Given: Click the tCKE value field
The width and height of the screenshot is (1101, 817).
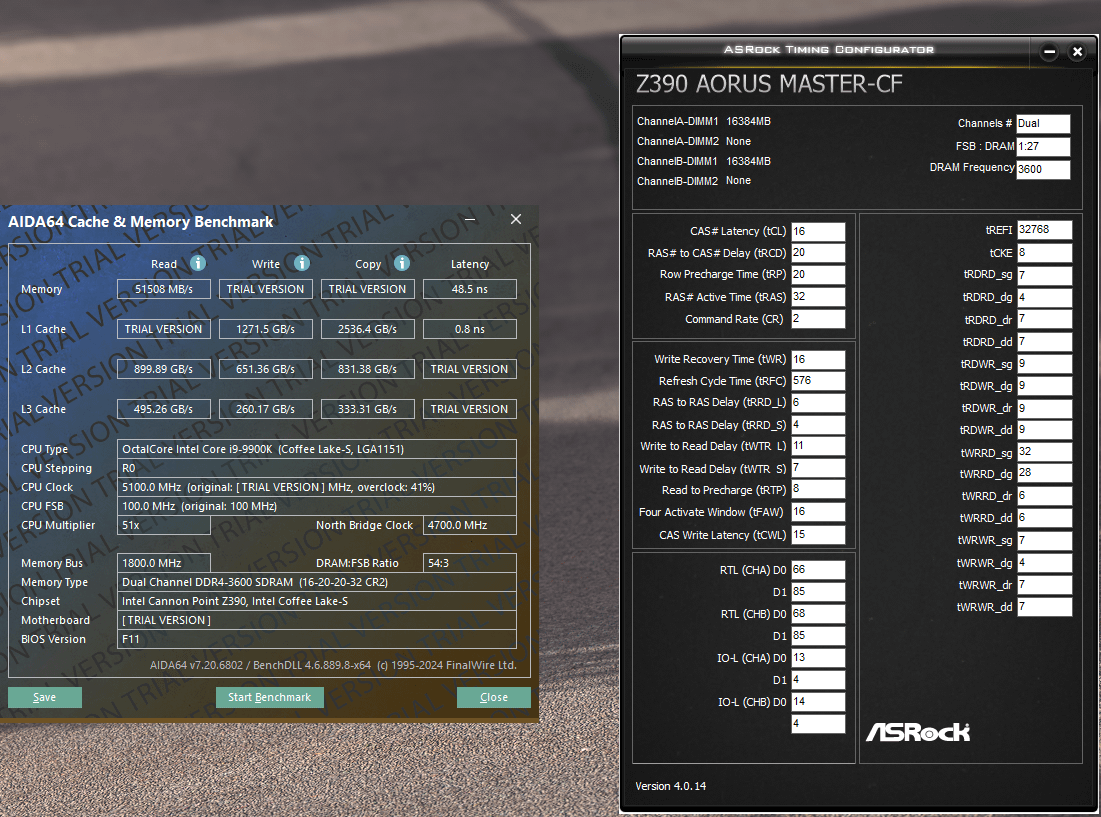Looking at the screenshot, I should coord(1045,253).
